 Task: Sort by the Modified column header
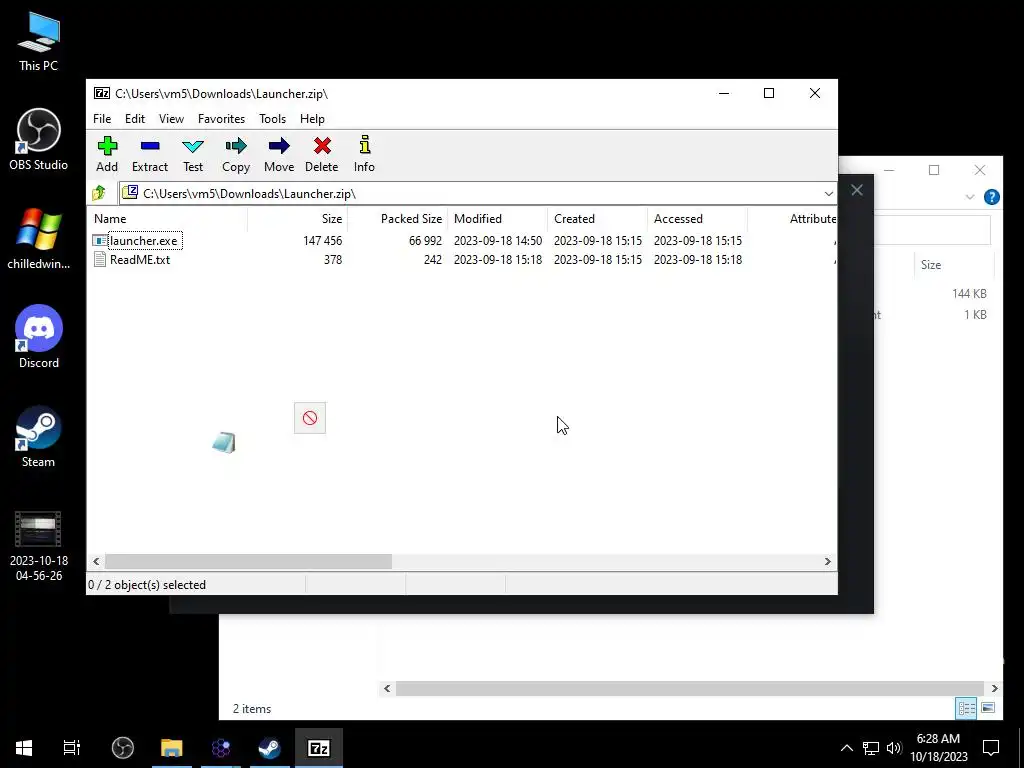(498, 219)
